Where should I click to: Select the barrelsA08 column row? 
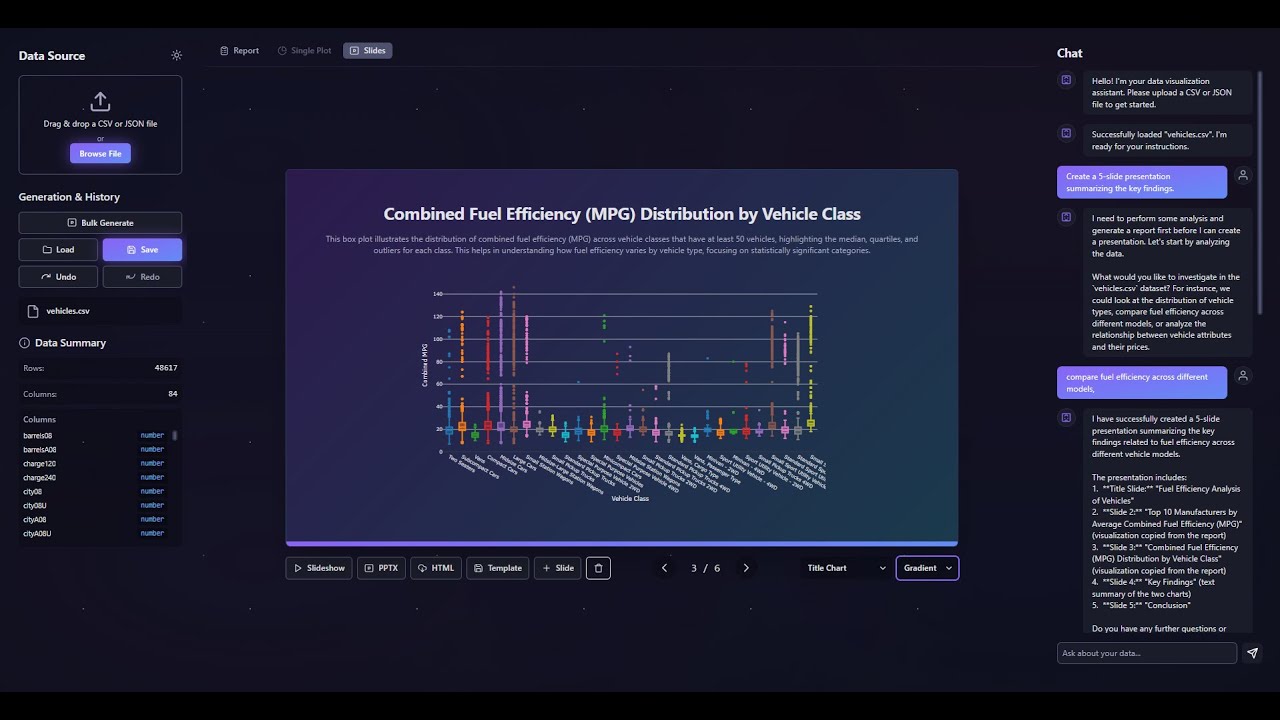96,450
